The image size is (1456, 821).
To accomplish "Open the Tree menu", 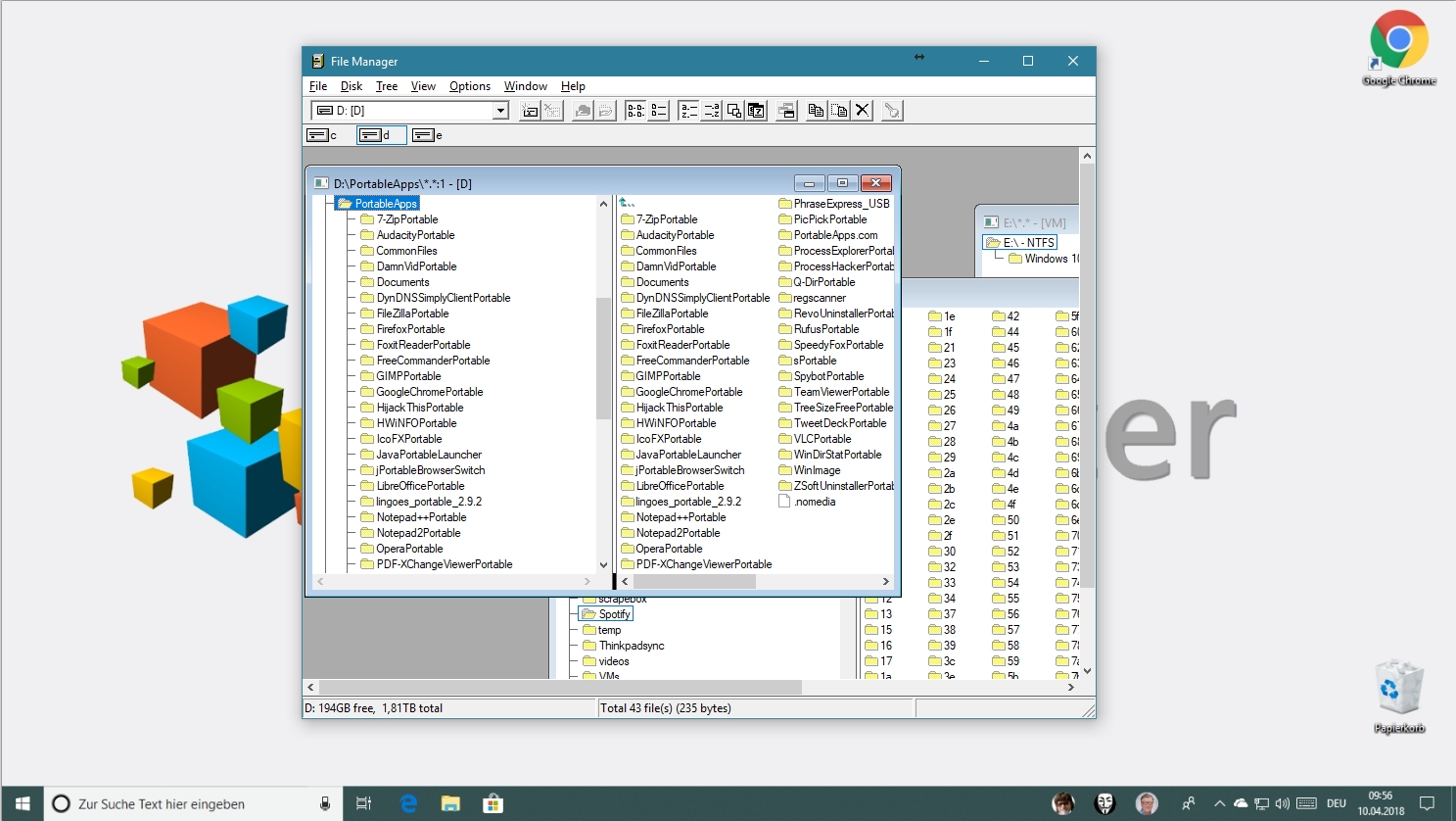I will pos(386,86).
